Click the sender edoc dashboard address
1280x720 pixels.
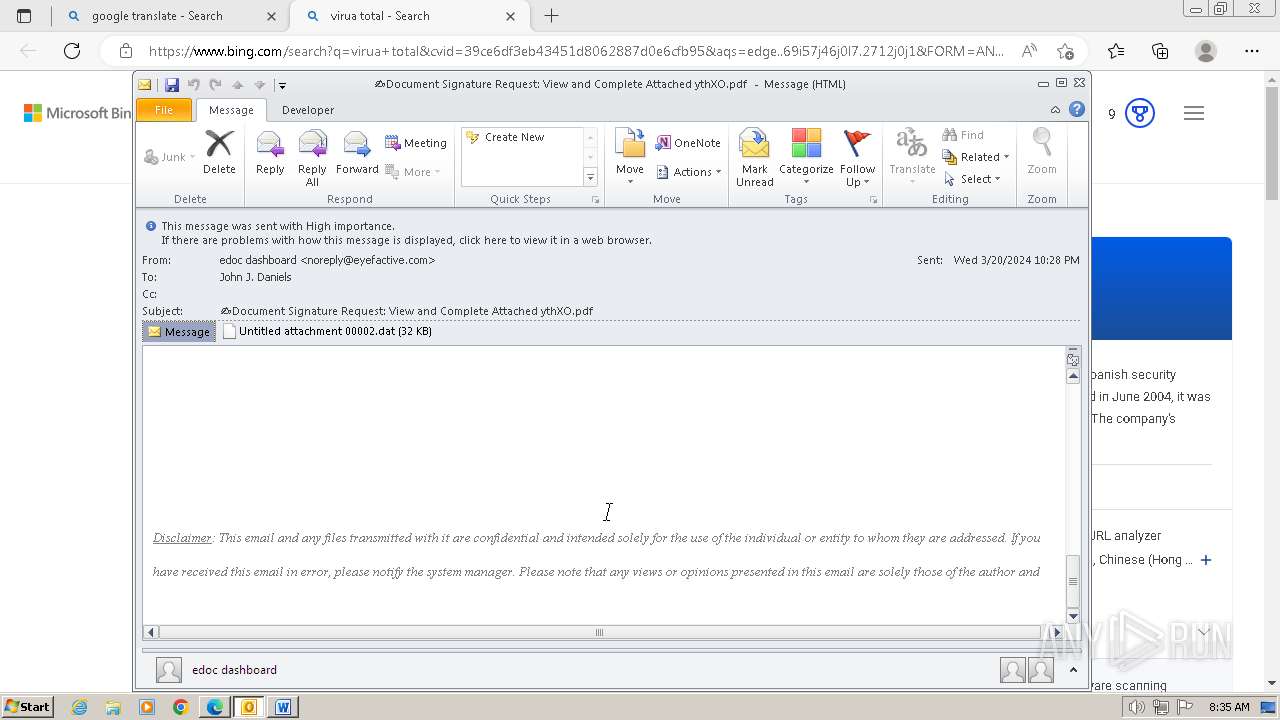click(327, 260)
